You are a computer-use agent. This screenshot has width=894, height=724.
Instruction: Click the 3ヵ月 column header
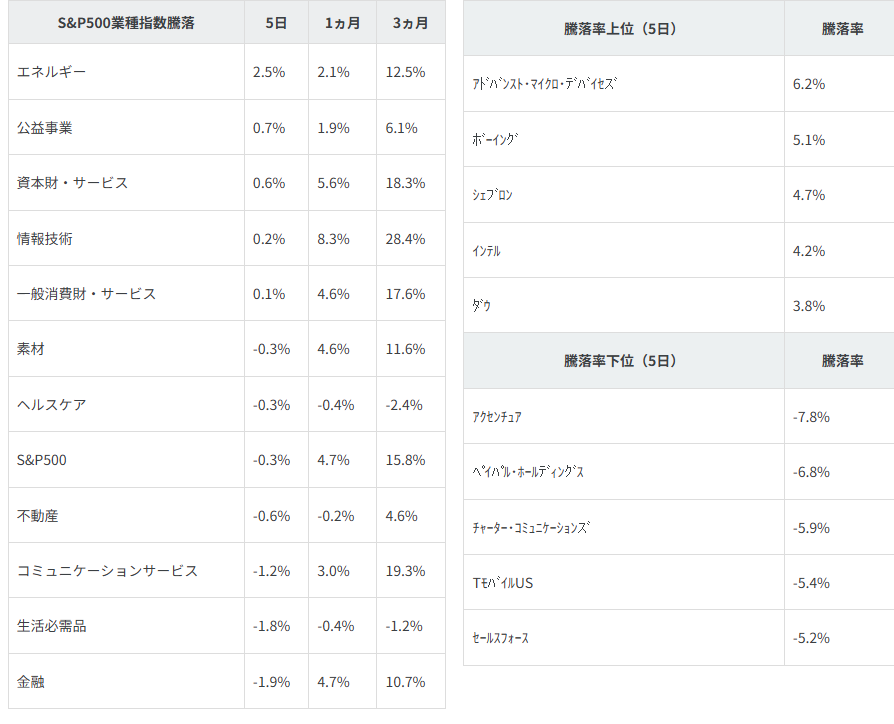(x=410, y=23)
